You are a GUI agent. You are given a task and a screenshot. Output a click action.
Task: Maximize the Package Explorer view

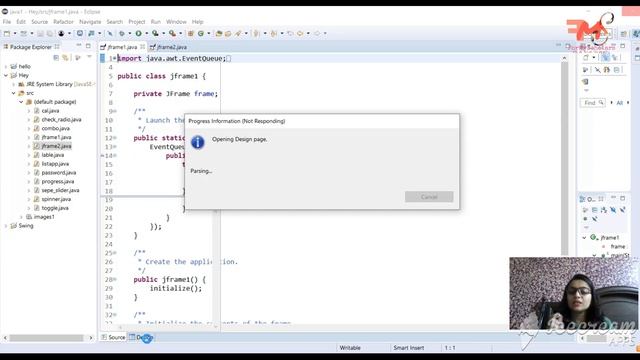tap(88, 46)
